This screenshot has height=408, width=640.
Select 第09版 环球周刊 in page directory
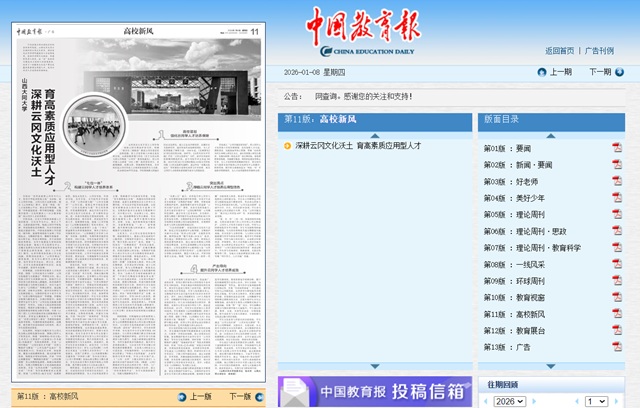point(511,281)
